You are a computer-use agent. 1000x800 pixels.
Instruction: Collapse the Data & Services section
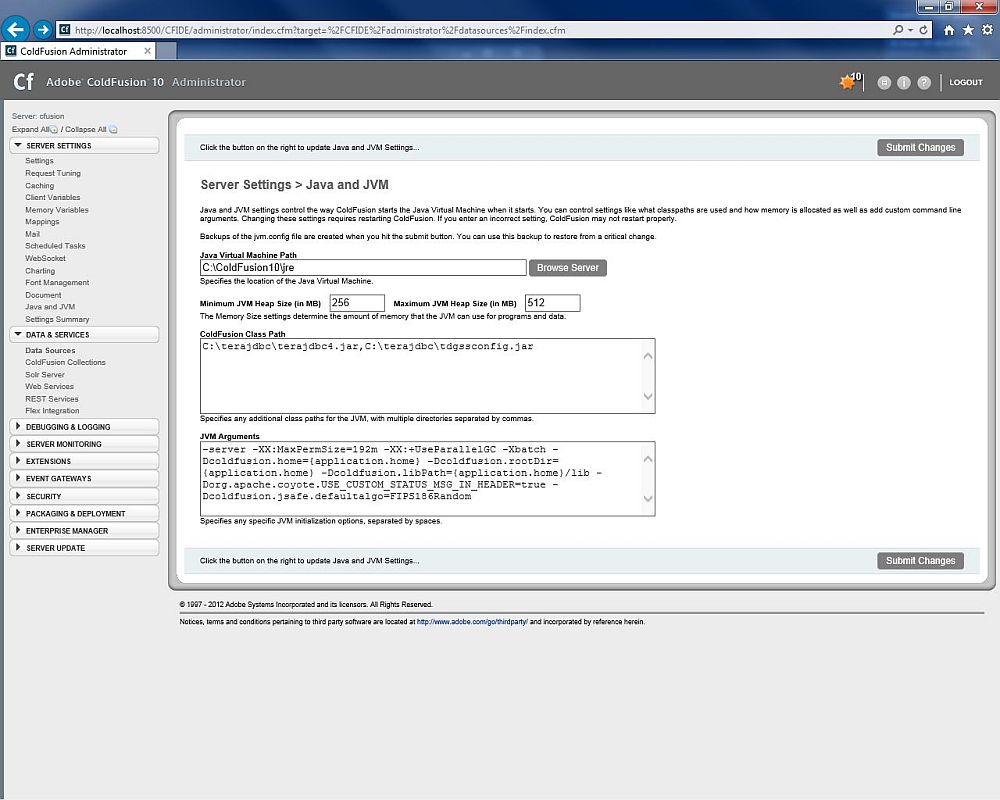[x=84, y=334]
